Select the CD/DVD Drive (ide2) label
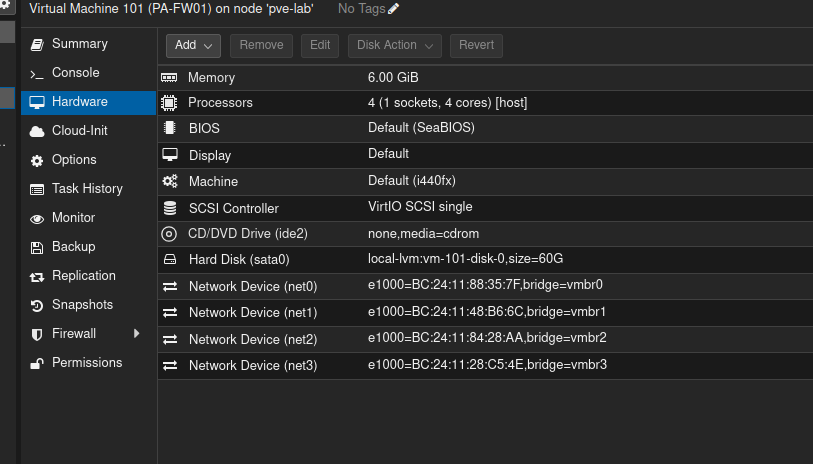The image size is (813, 464). [248, 234]
